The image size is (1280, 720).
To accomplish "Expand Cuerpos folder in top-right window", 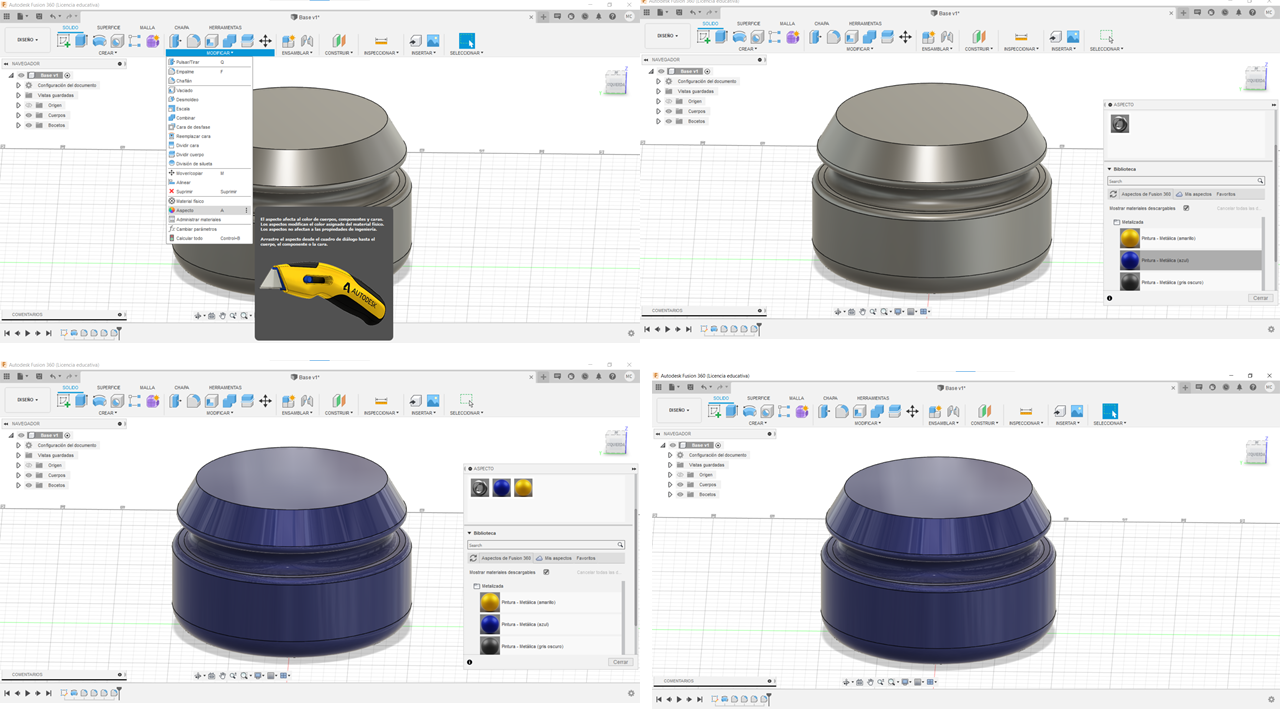I will tap(658, 111).
